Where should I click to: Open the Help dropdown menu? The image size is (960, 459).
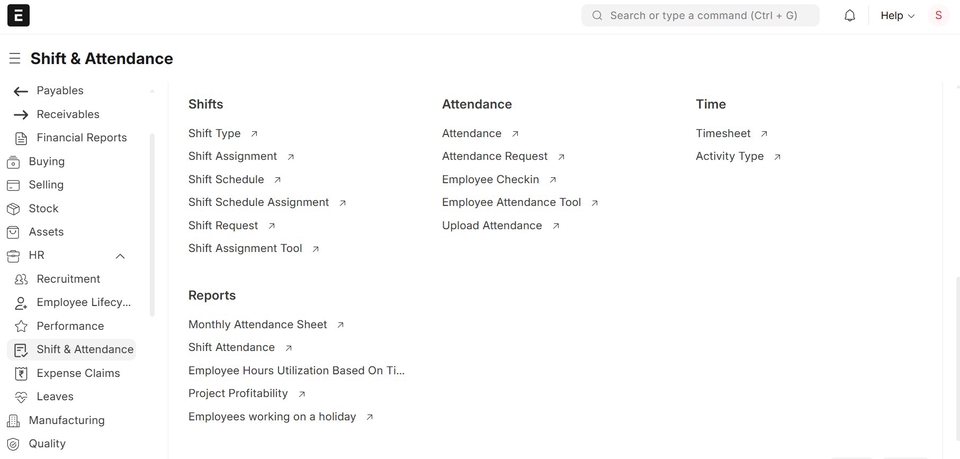897,16
